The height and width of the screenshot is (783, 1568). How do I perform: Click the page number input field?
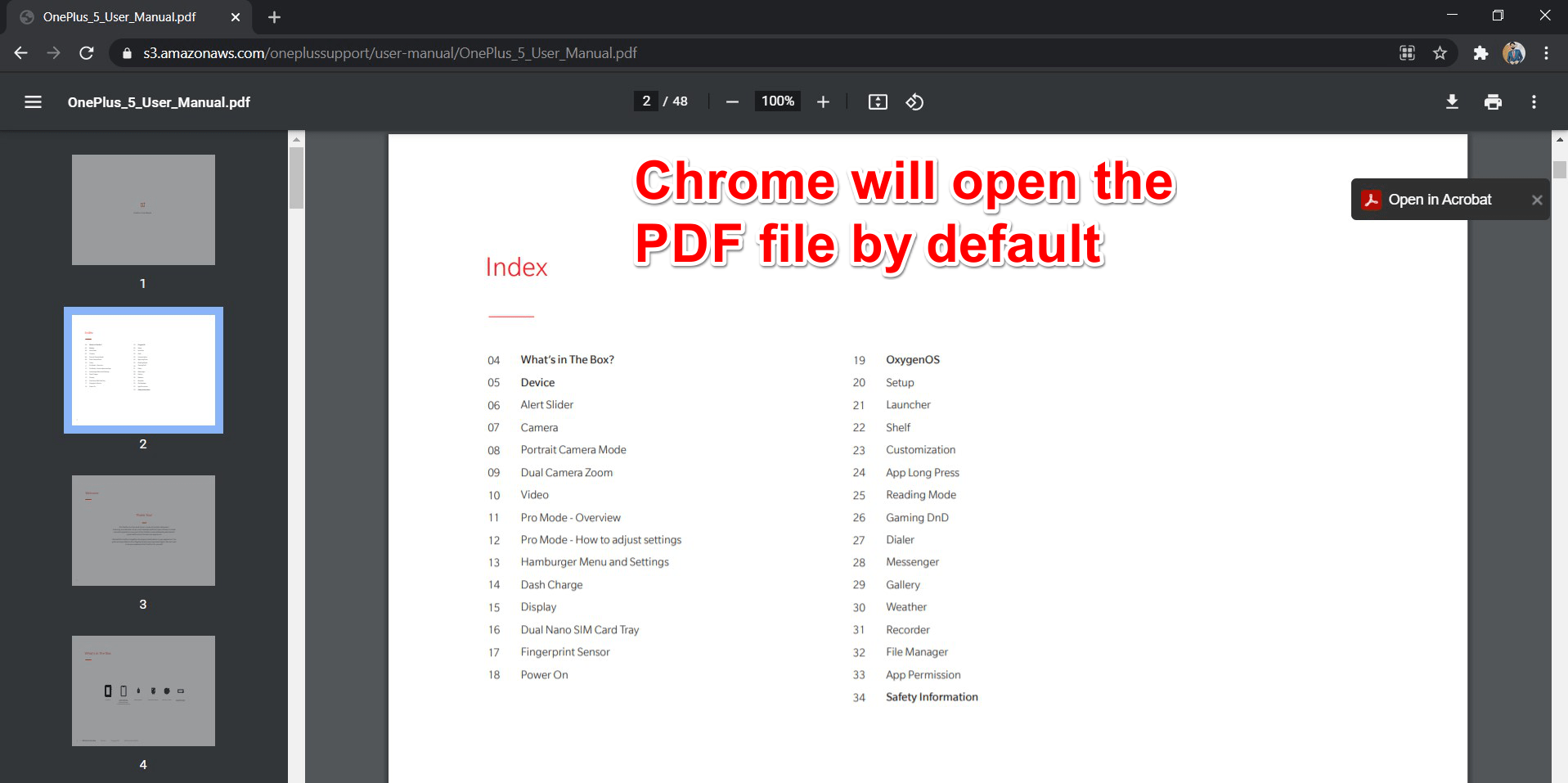coord(646,101)
